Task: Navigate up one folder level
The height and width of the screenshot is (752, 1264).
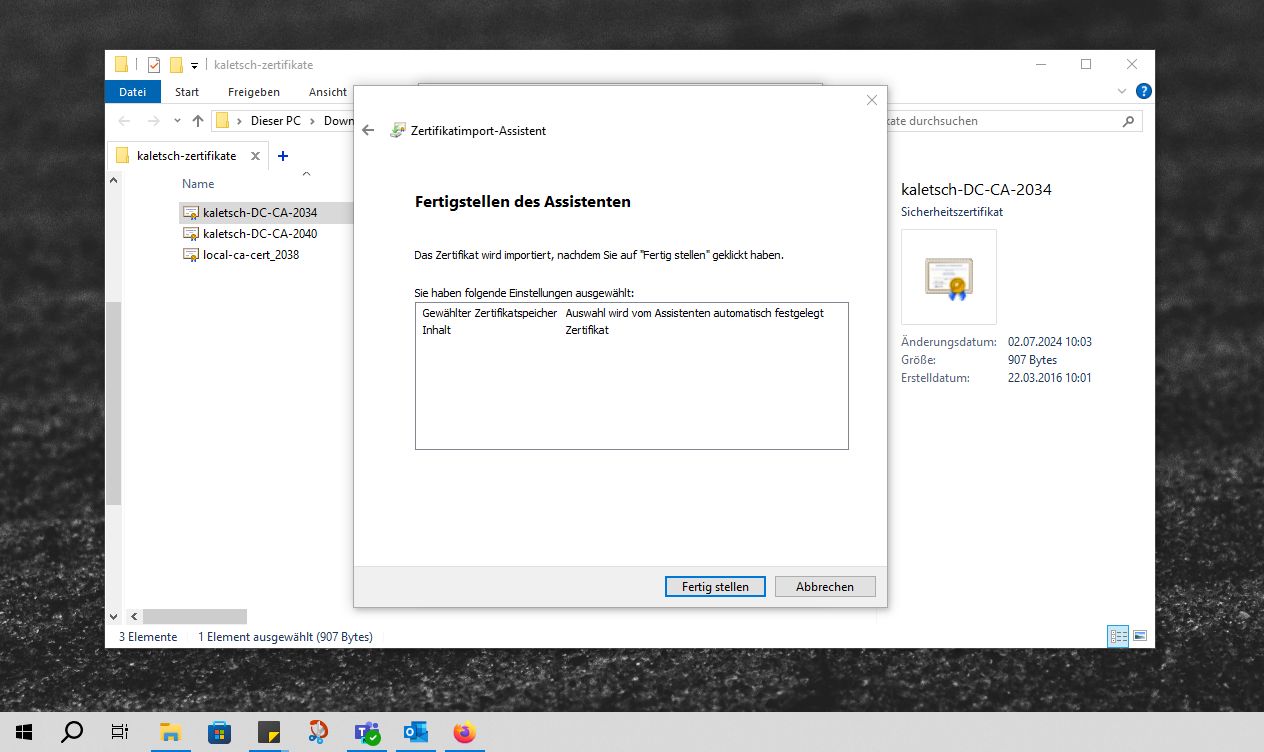Action: pos(198,121)
